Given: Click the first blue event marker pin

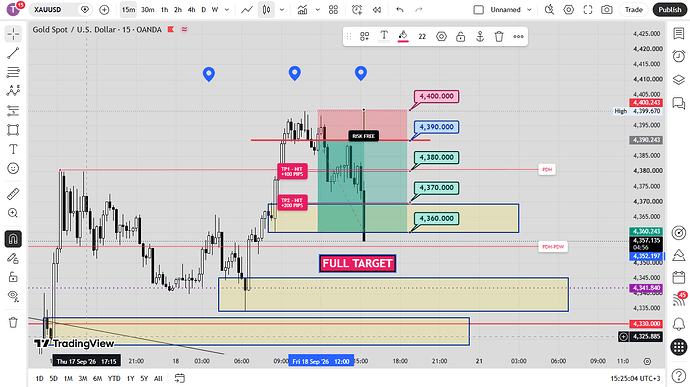Looking at the screenshot, I should coord(209,74).
